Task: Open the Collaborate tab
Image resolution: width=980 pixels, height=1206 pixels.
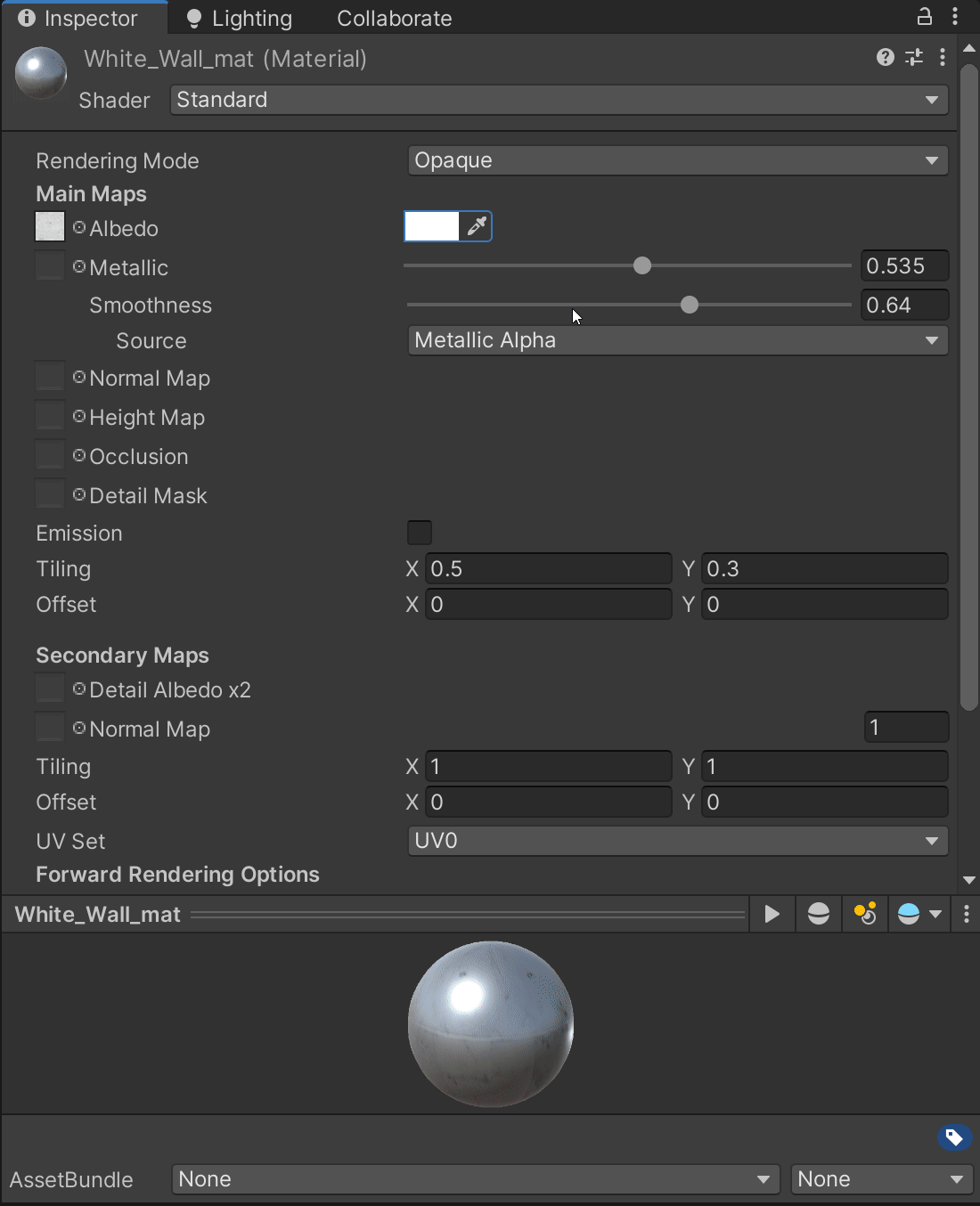Action: (x=395, y=18)
